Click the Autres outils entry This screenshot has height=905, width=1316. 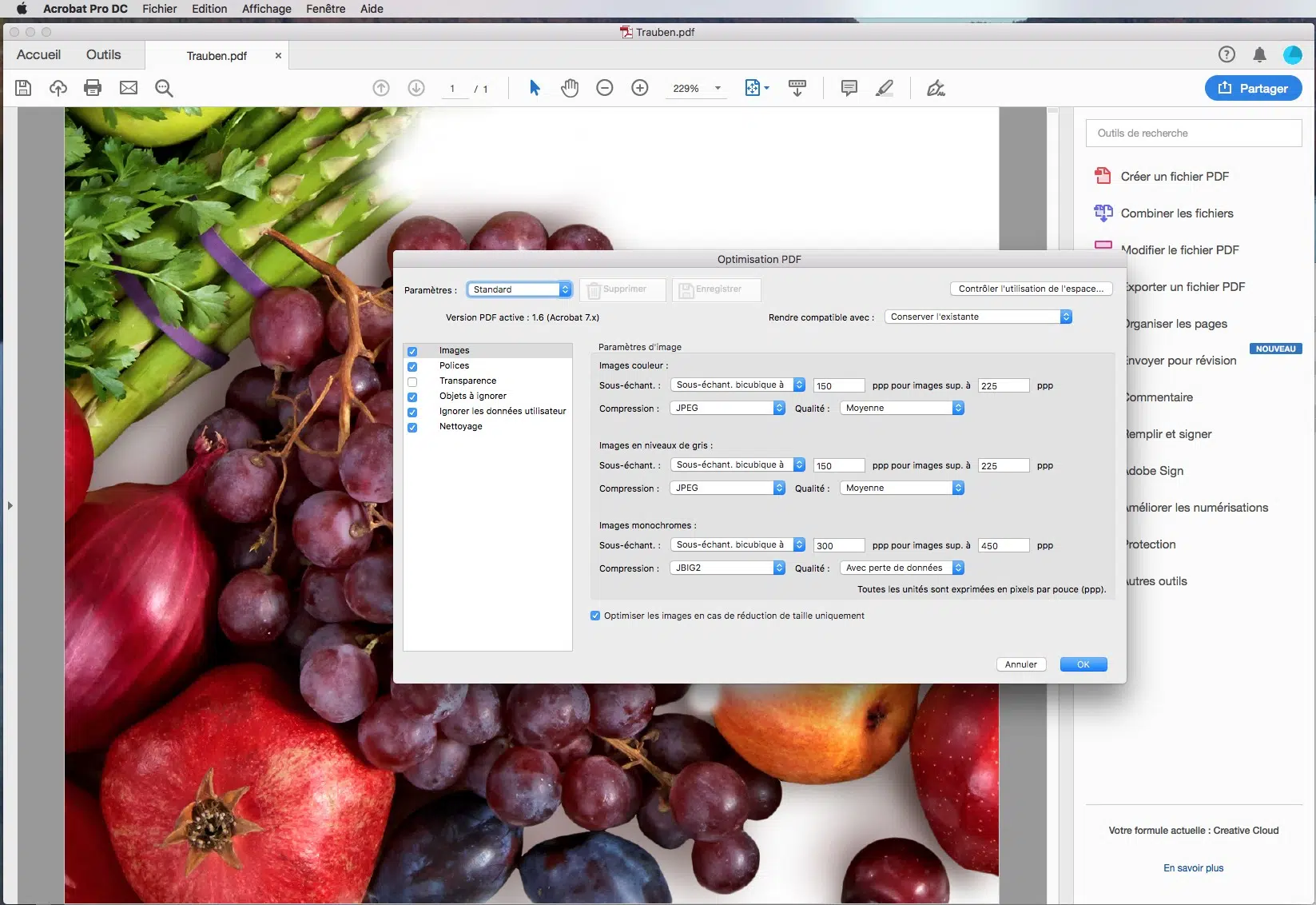1156,581
